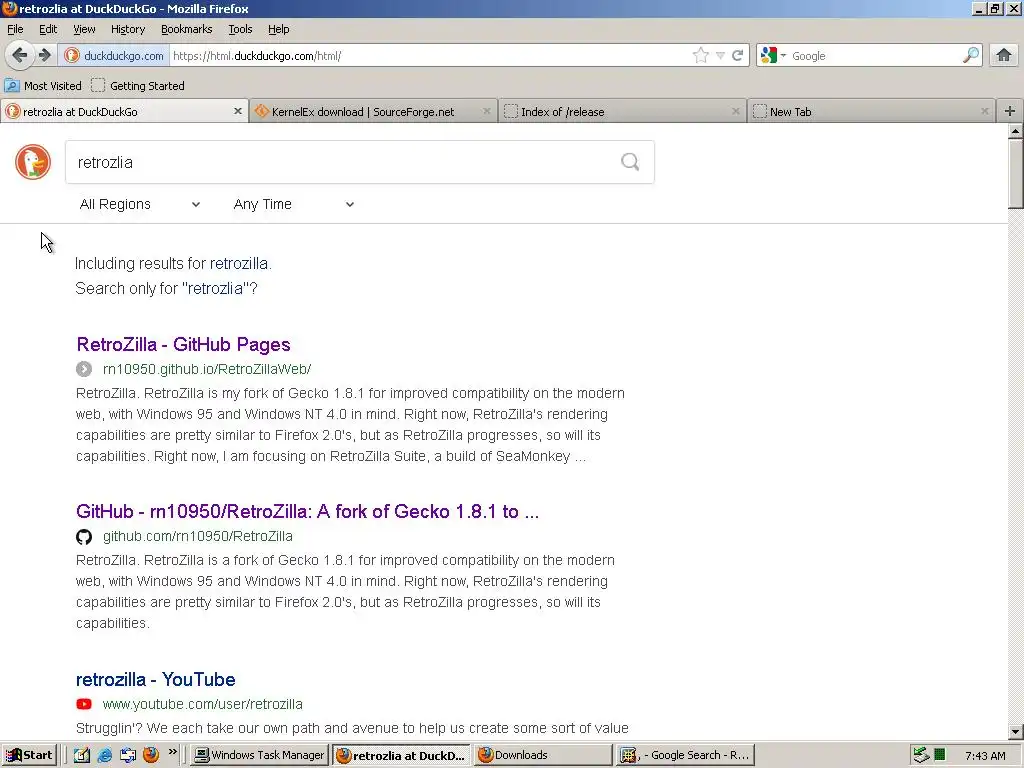Screen dimensions: 1024x768
Task: Open the Help menu
Action: coord(278,29)
